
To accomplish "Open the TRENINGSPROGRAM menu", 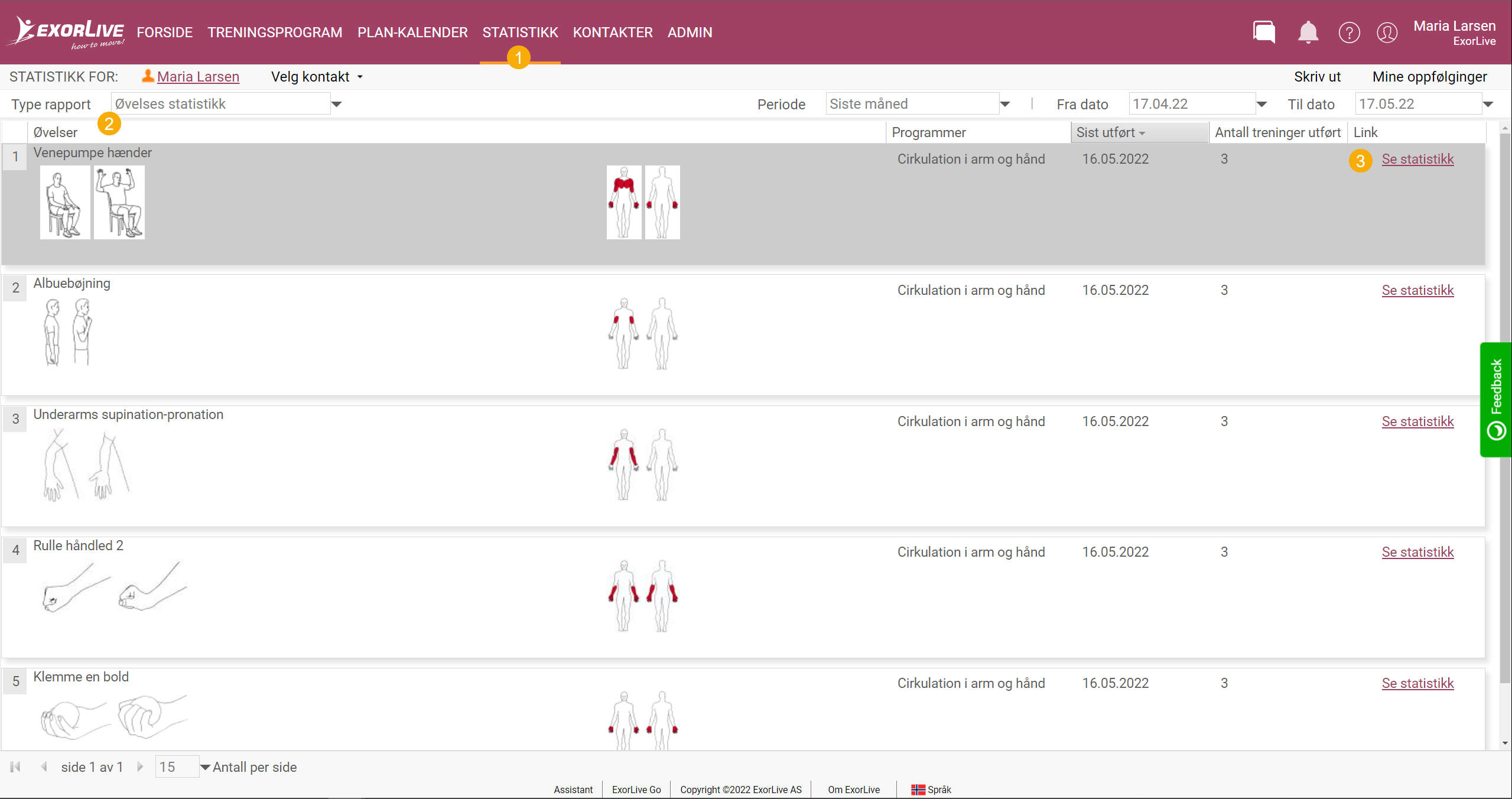I will tap(275, 33).
